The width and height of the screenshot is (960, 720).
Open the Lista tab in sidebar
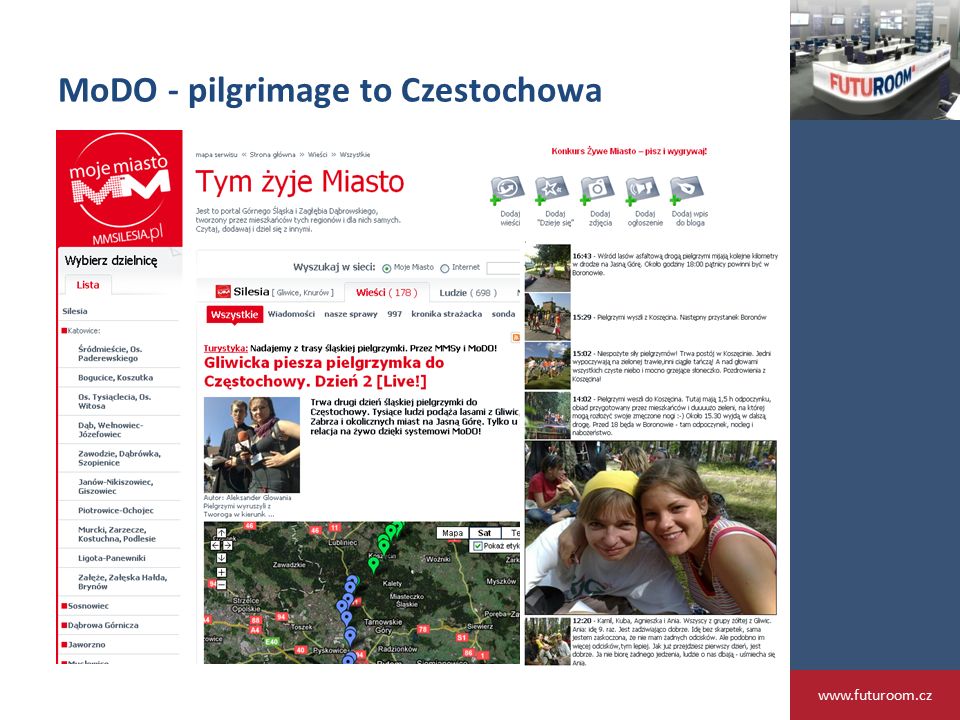point(88,285)
